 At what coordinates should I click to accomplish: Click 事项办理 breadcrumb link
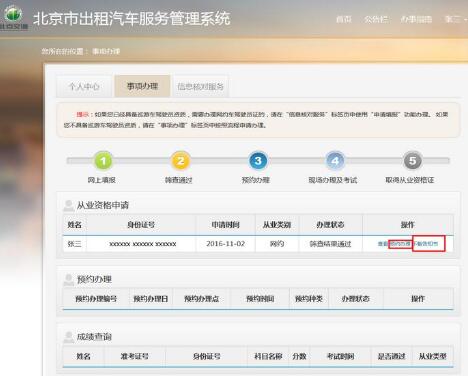tap(106, 51)
